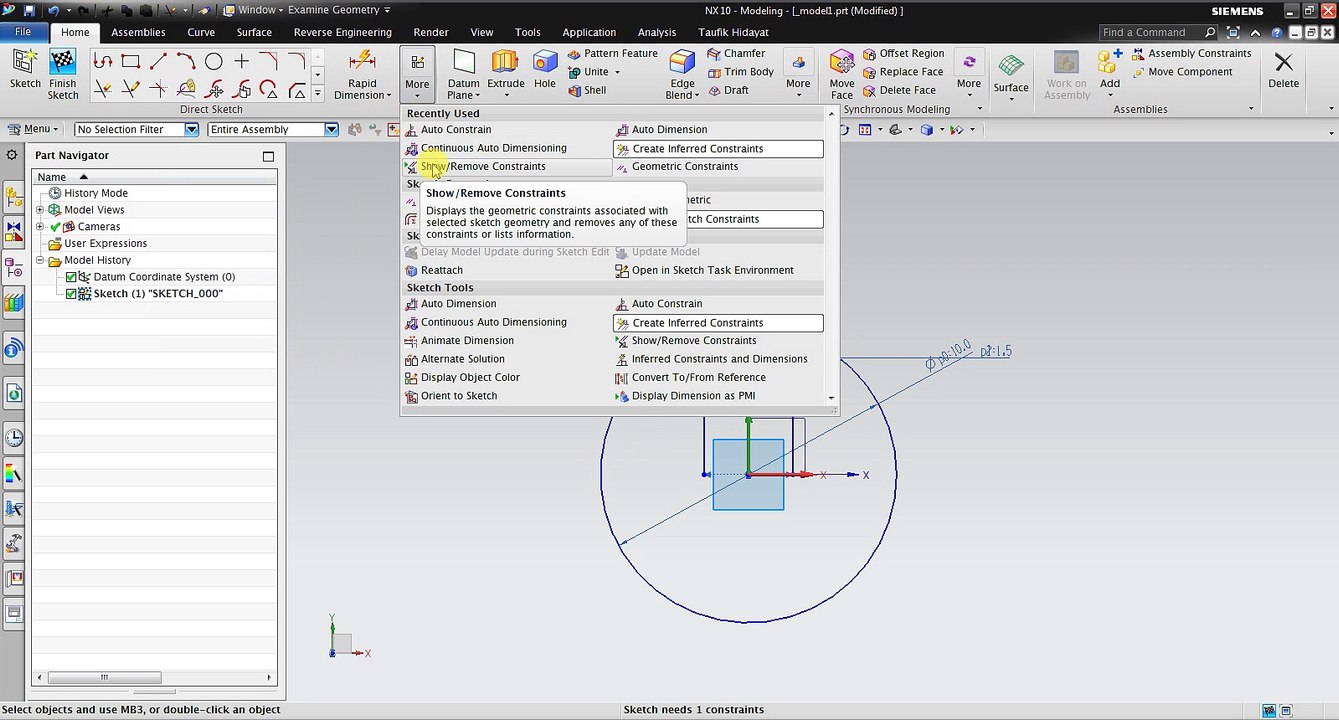Uncheck Datum Coordinate System (0) checkbox
1339x720 pixels.
71,277
